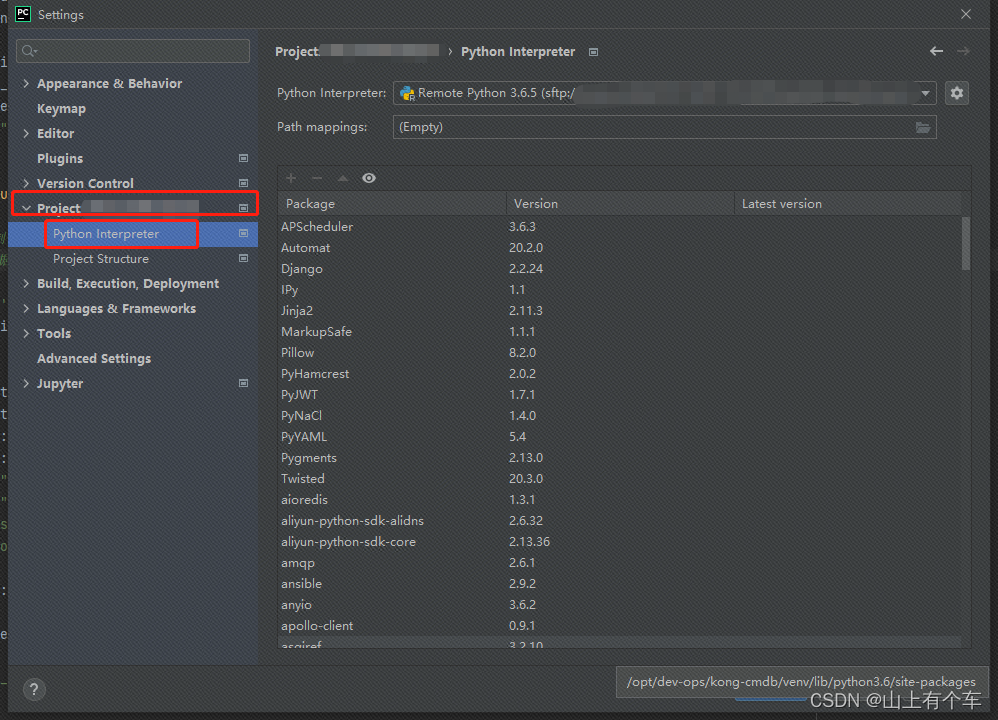Click the Latest version column header
Screen dimensions: 998x720
(x=848, y=204)
